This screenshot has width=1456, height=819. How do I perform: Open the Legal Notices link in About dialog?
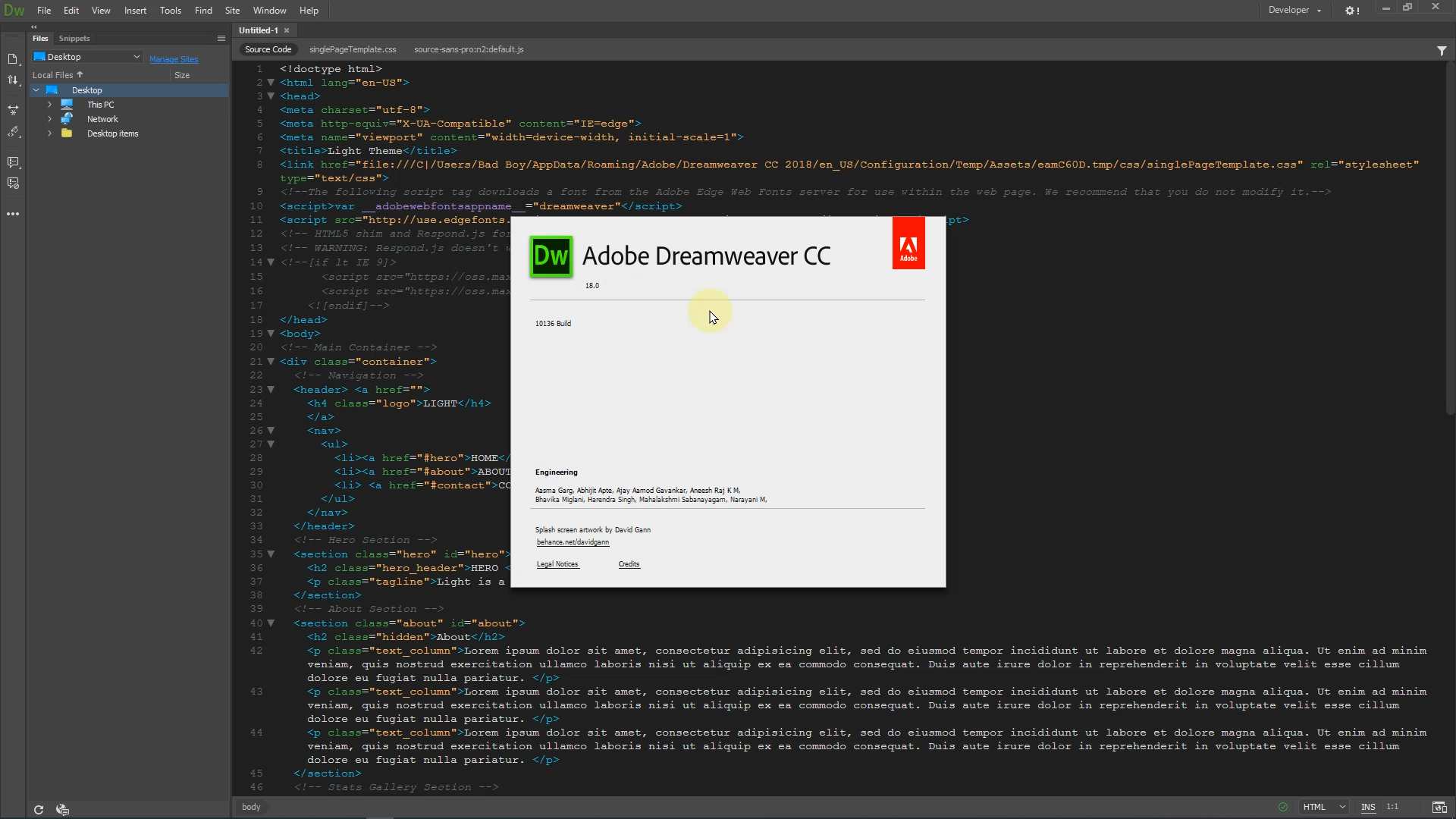(x=557, y=564)
